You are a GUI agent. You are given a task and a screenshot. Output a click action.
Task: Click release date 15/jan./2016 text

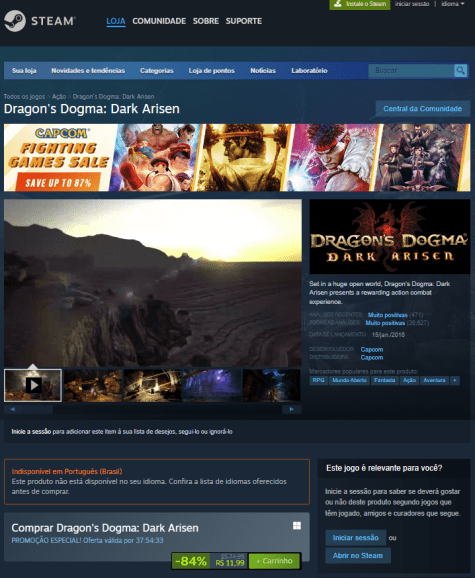pyautogui.click(x=388, y=335)
